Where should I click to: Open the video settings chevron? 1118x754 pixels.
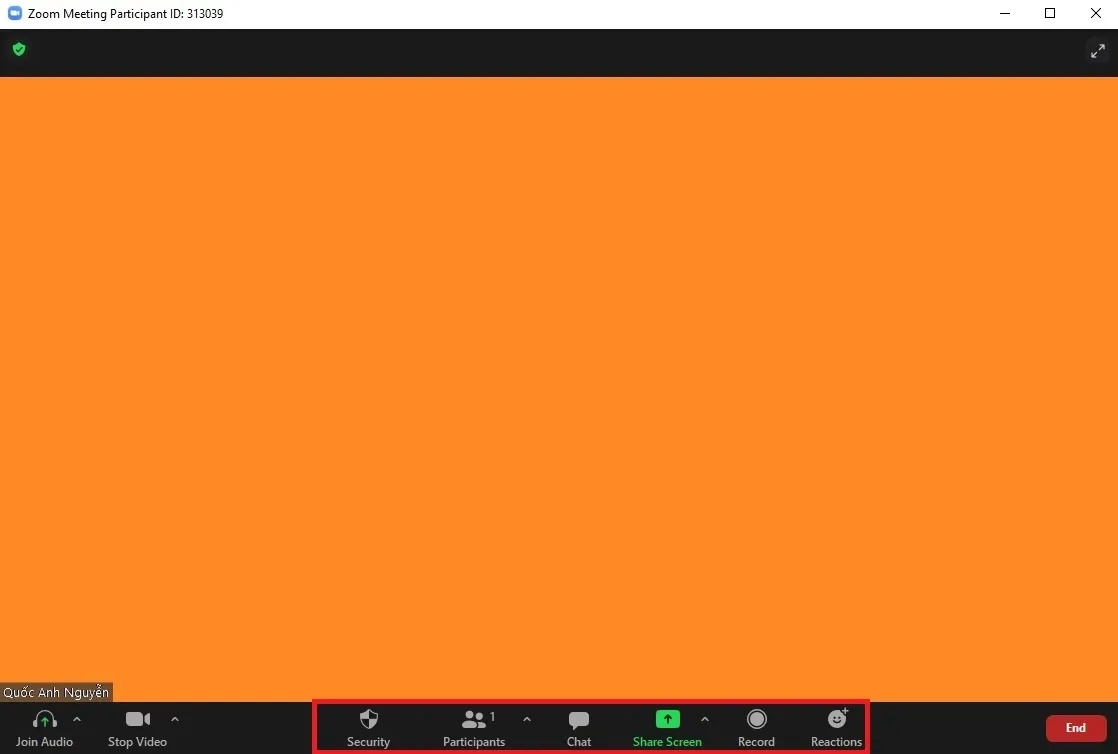(175, 718)
